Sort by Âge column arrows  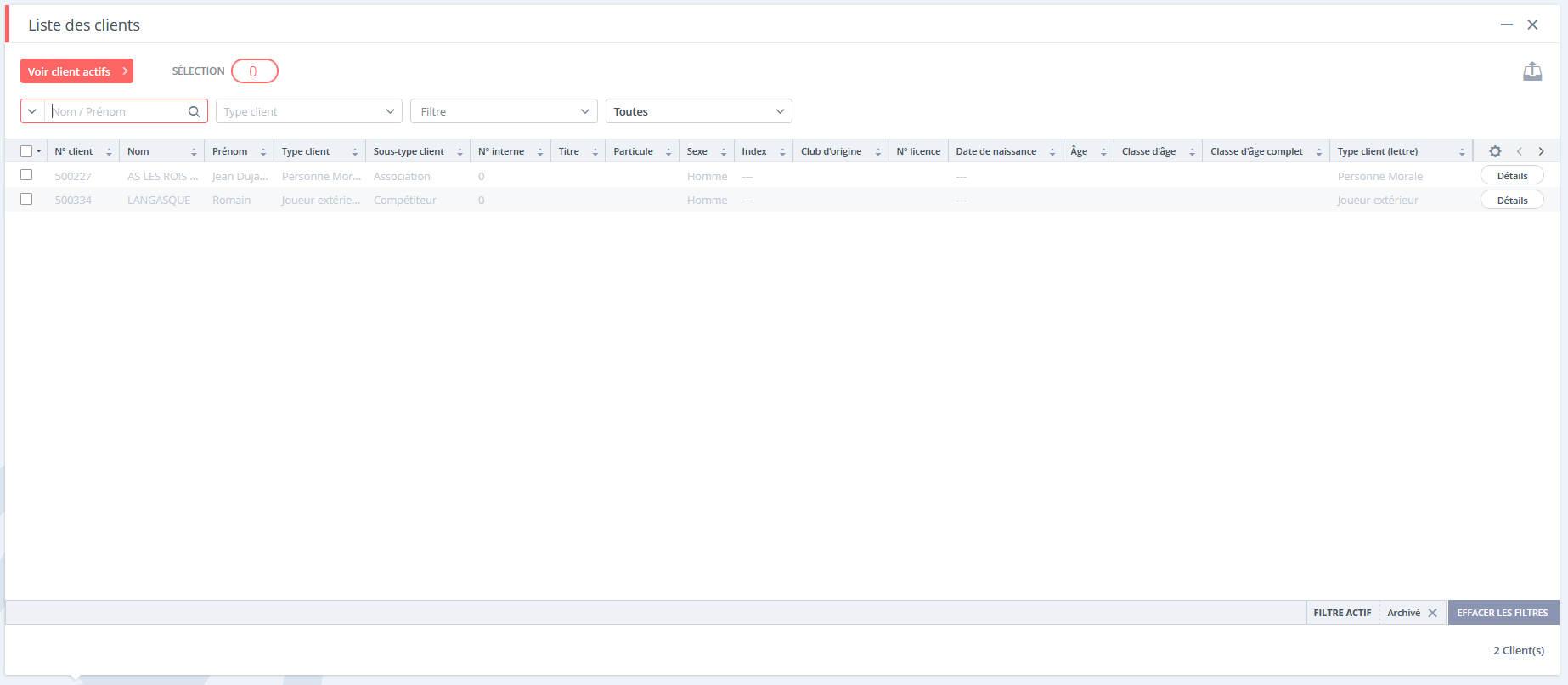[x=1103, y=152]
